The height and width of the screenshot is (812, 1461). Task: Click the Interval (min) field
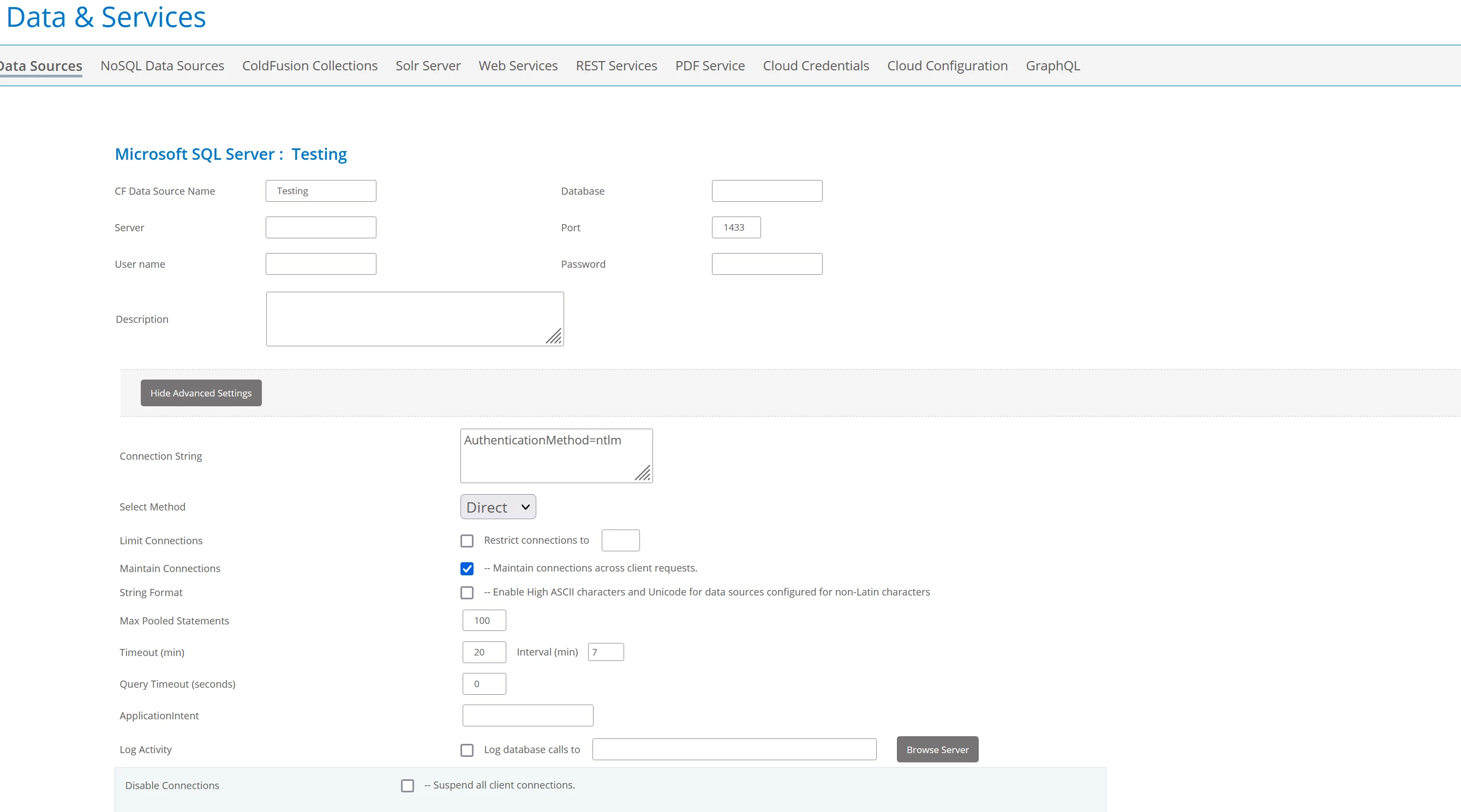pyautogui.click(x=606, y=652)
